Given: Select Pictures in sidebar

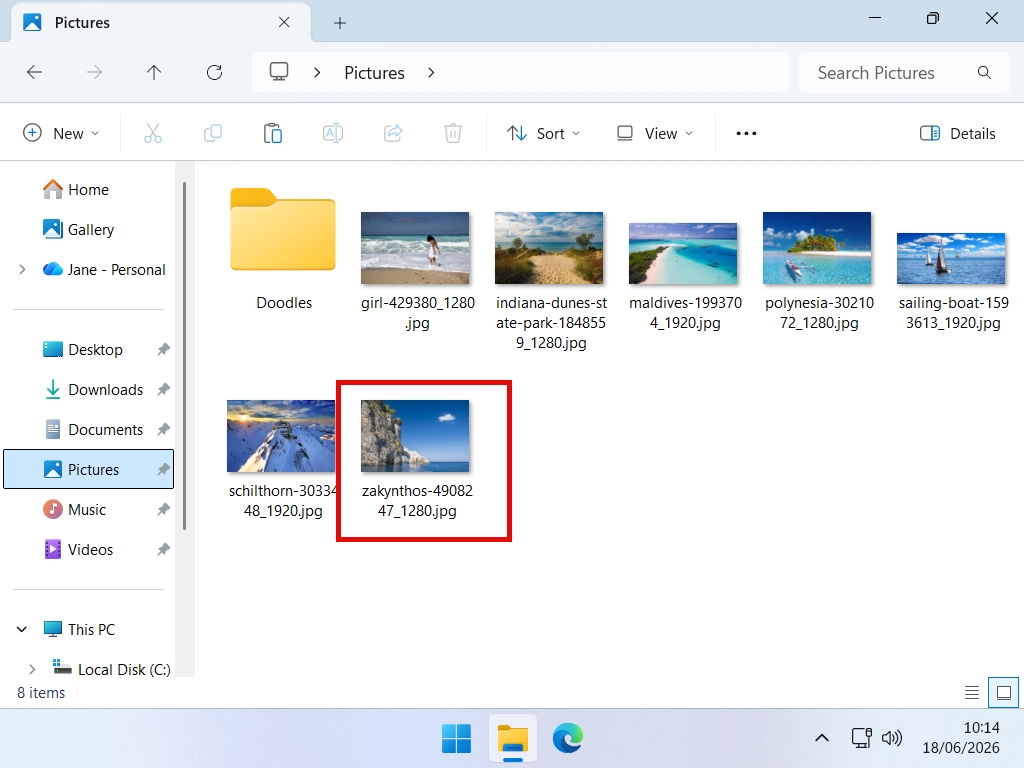Looking at the screenshot, I should (x=88, y=469).
